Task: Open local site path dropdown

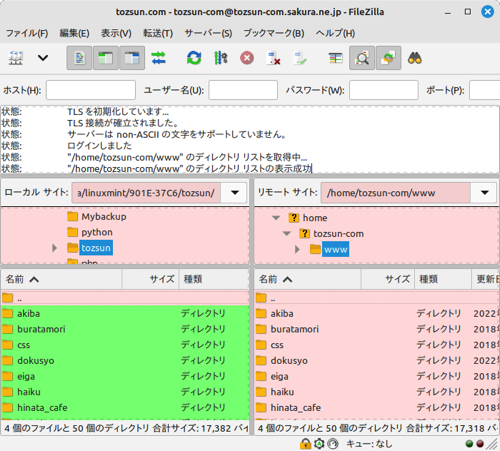Action: [235, 193]
